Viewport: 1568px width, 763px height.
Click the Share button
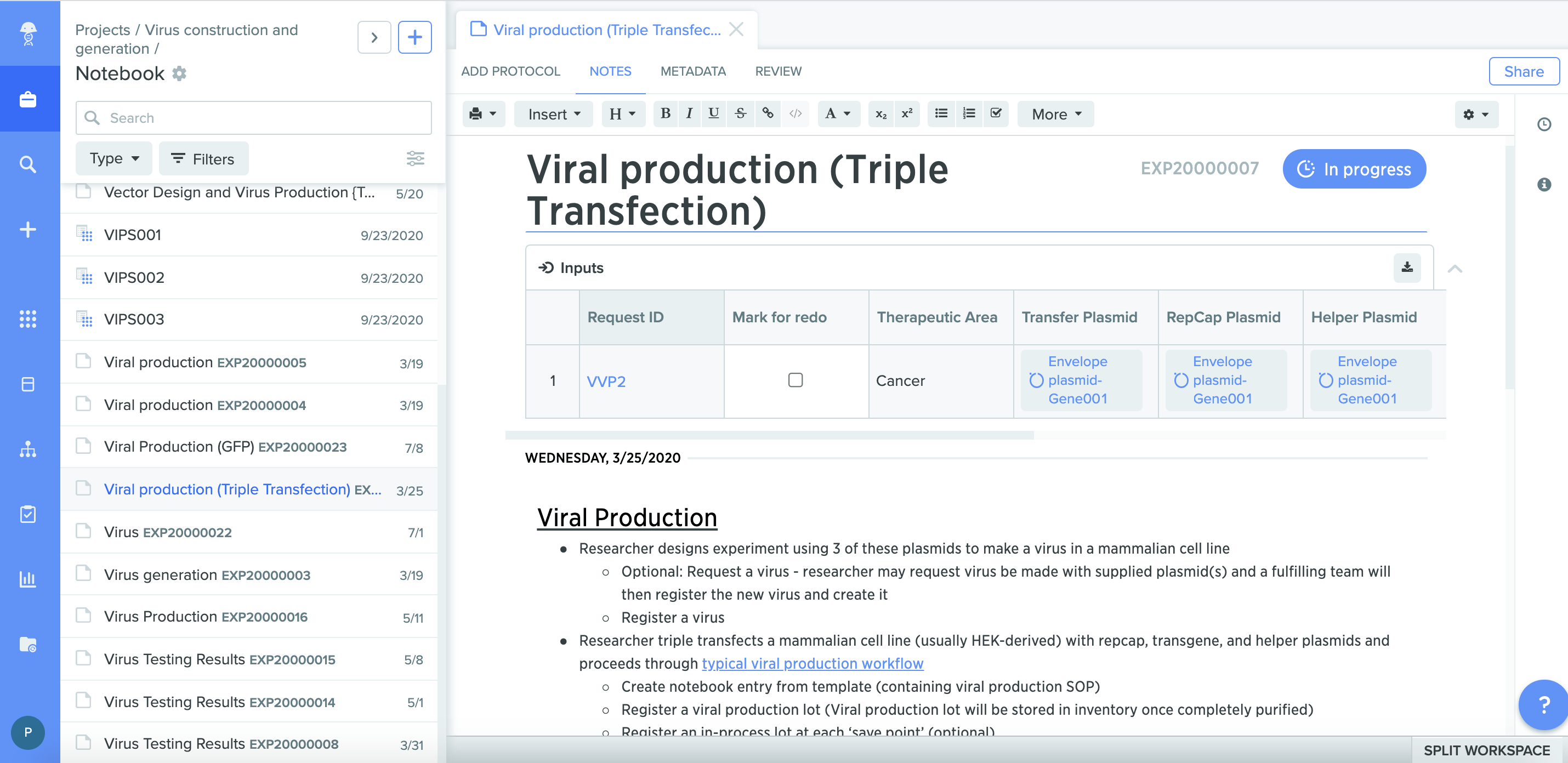click(x=1524, y=71)
